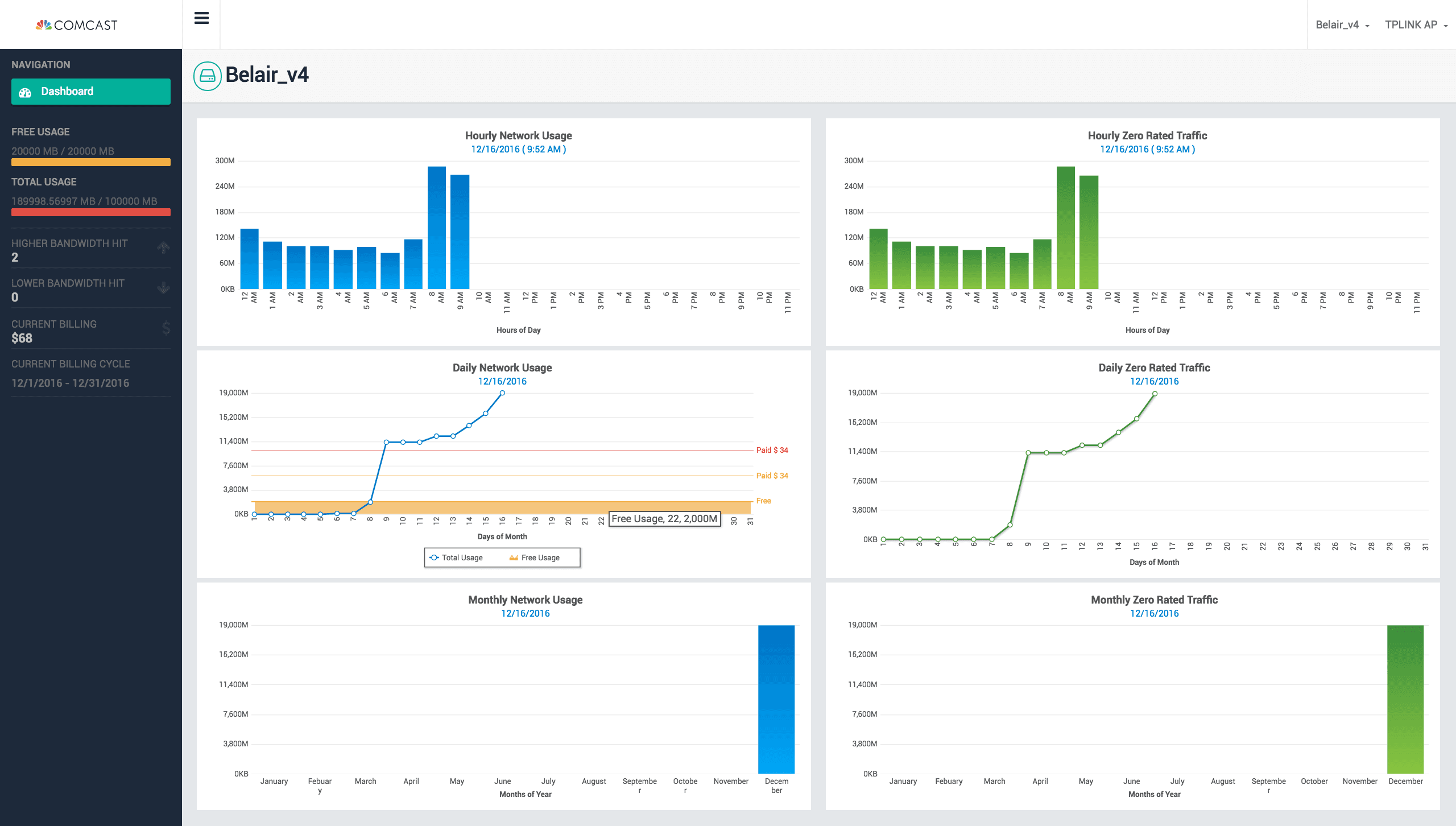Click the December bar in Monthly Zero Rated Traffic
The height and width of the screenshot is (826, 1456).
pos(1405,699)
